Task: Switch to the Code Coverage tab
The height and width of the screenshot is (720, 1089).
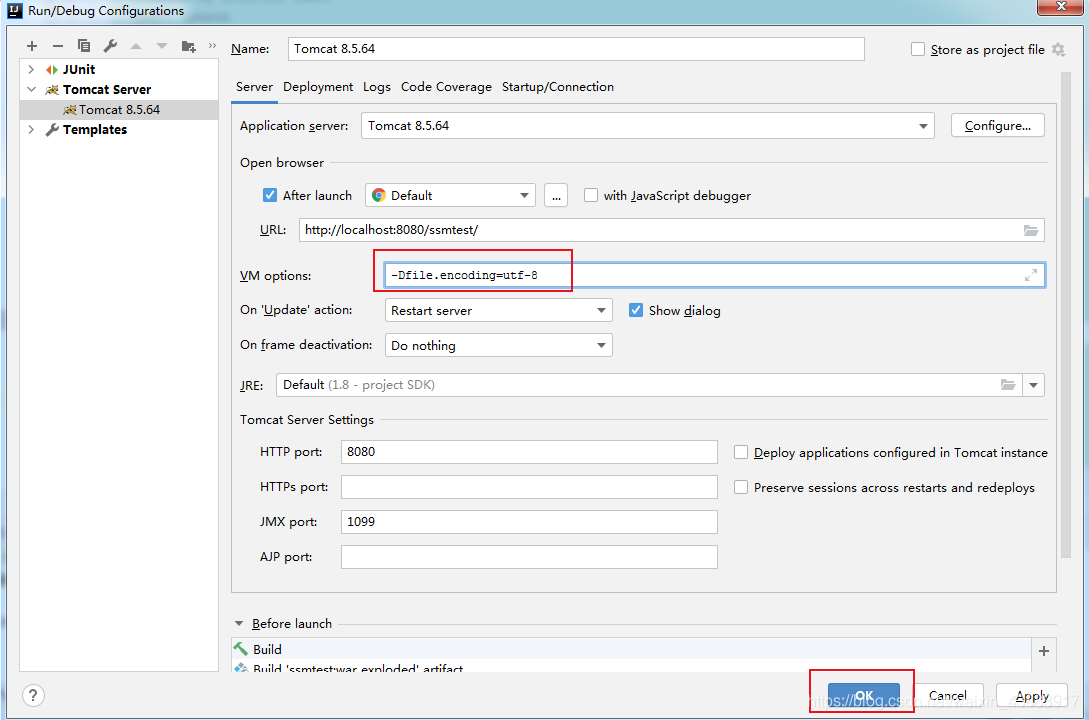Action: point(446,87)
